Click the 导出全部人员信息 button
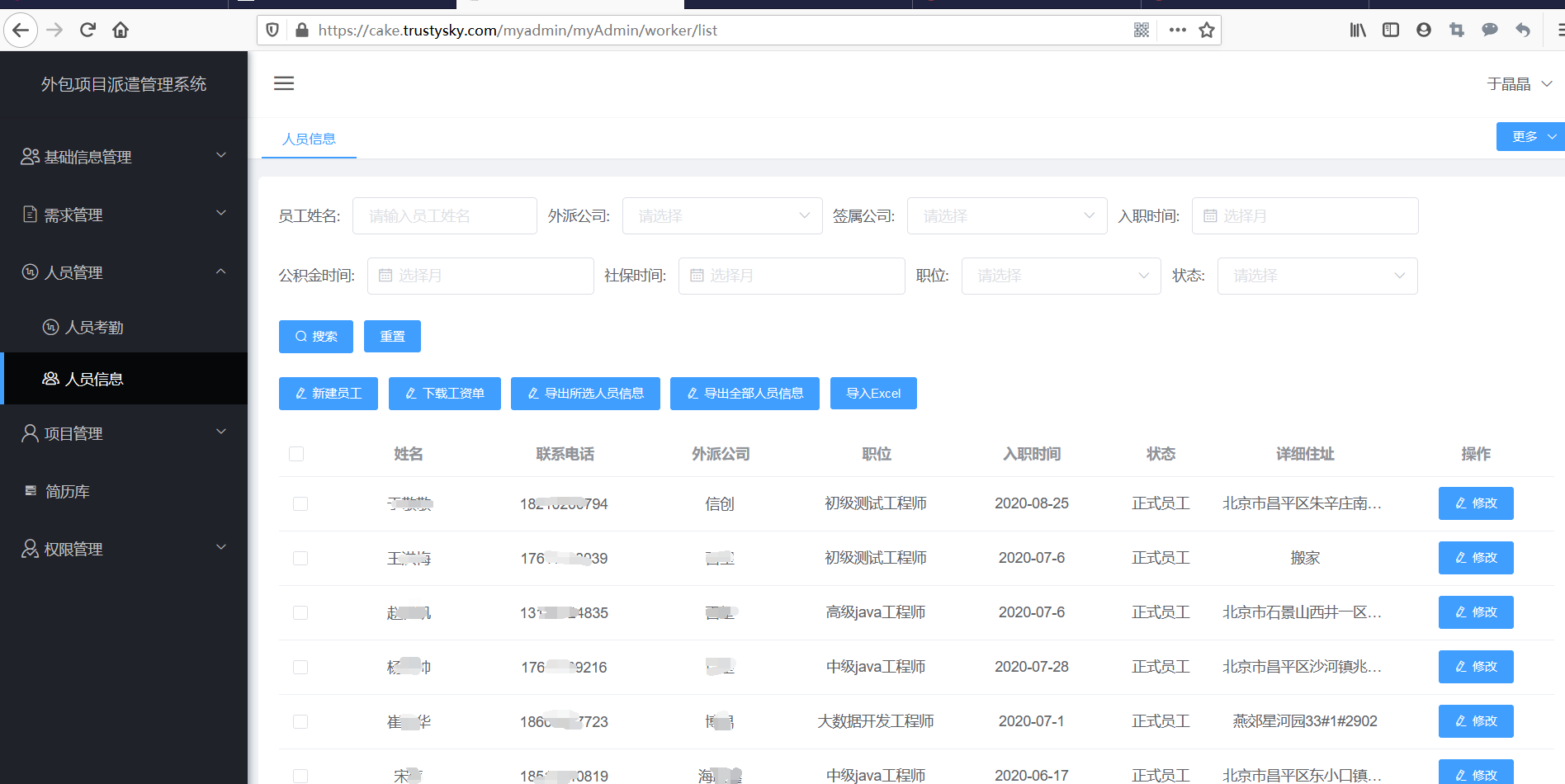The height and width of the screenshot is (784, 1565). 745,394
